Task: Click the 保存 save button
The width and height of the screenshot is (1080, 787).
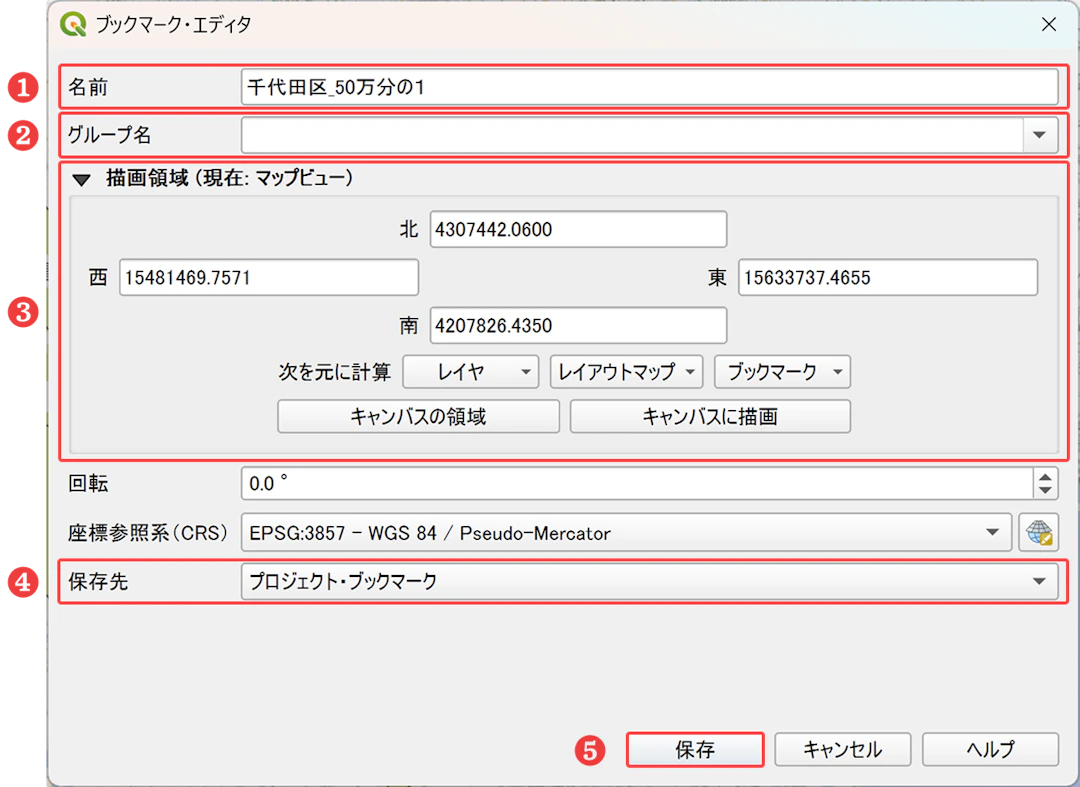Action: click(695, 749)
